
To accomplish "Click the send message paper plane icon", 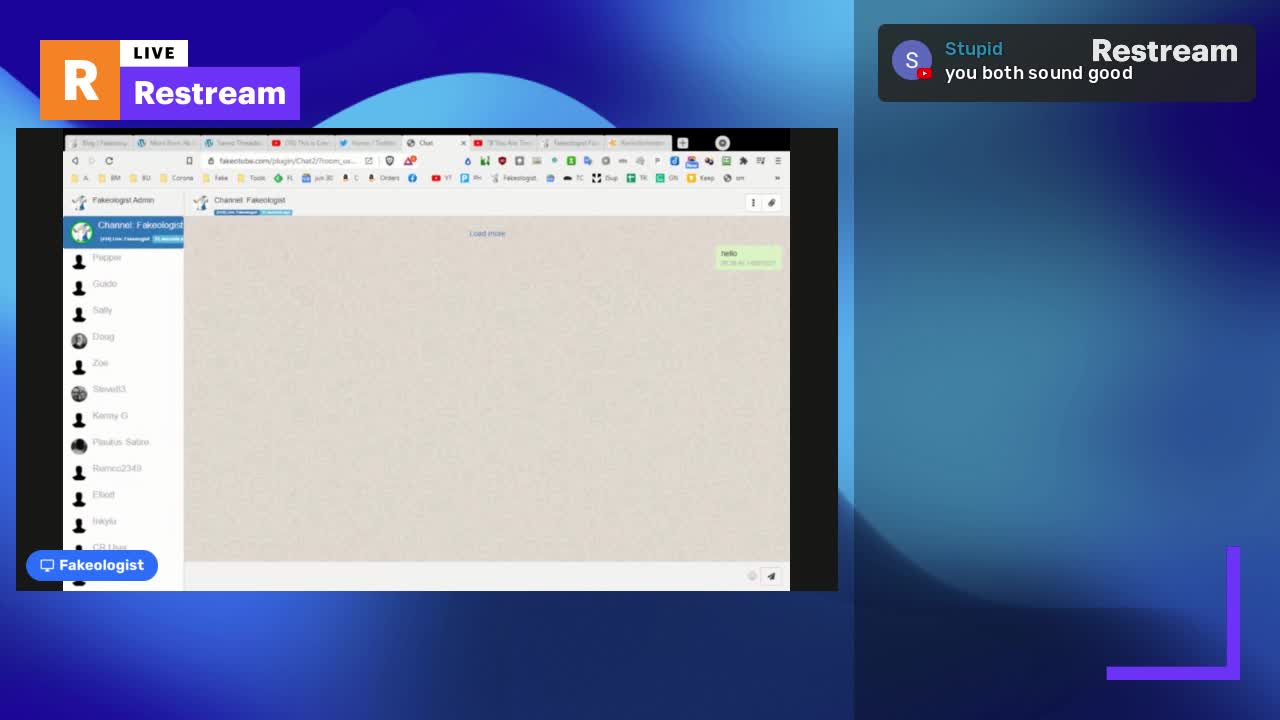I will tap(771, 576).
